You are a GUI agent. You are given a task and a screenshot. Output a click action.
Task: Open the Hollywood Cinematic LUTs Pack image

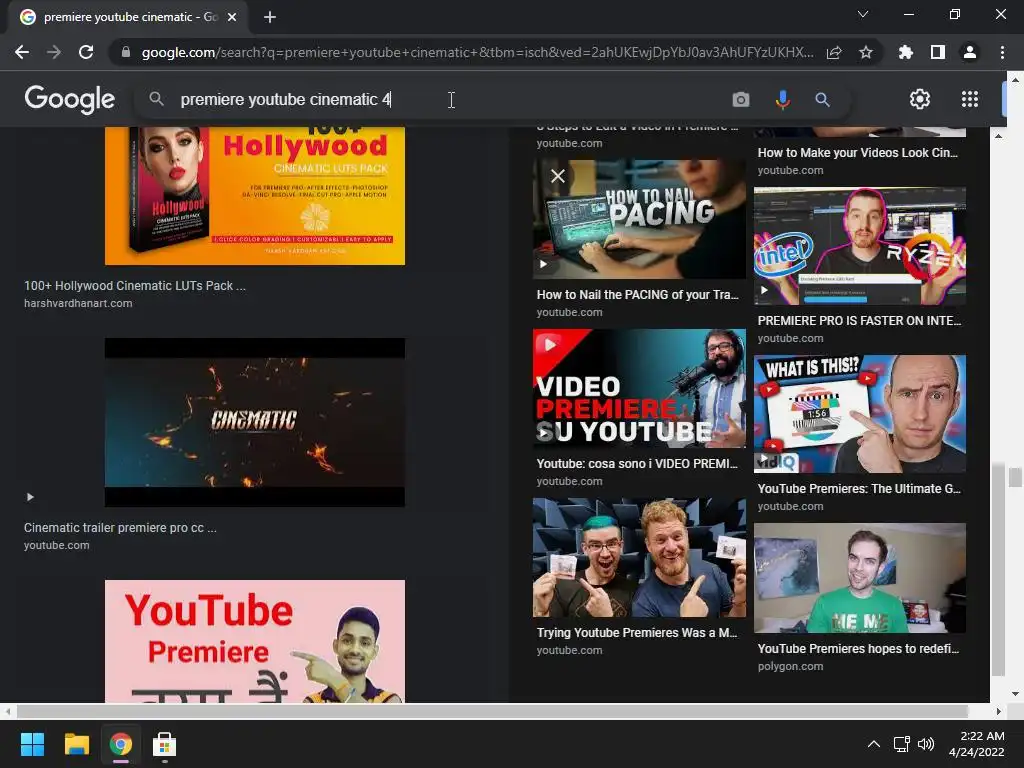pos(255,196)
